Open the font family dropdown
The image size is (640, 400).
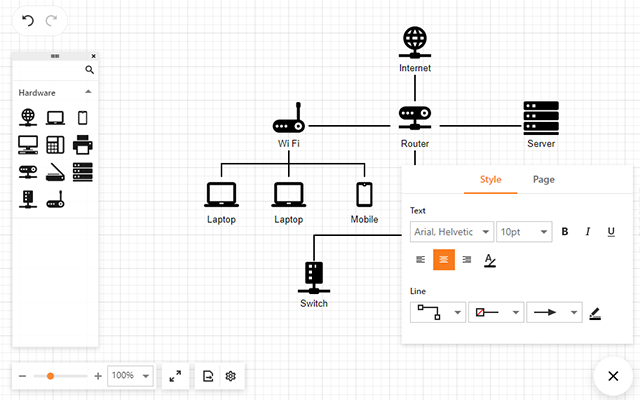[452, 232]
